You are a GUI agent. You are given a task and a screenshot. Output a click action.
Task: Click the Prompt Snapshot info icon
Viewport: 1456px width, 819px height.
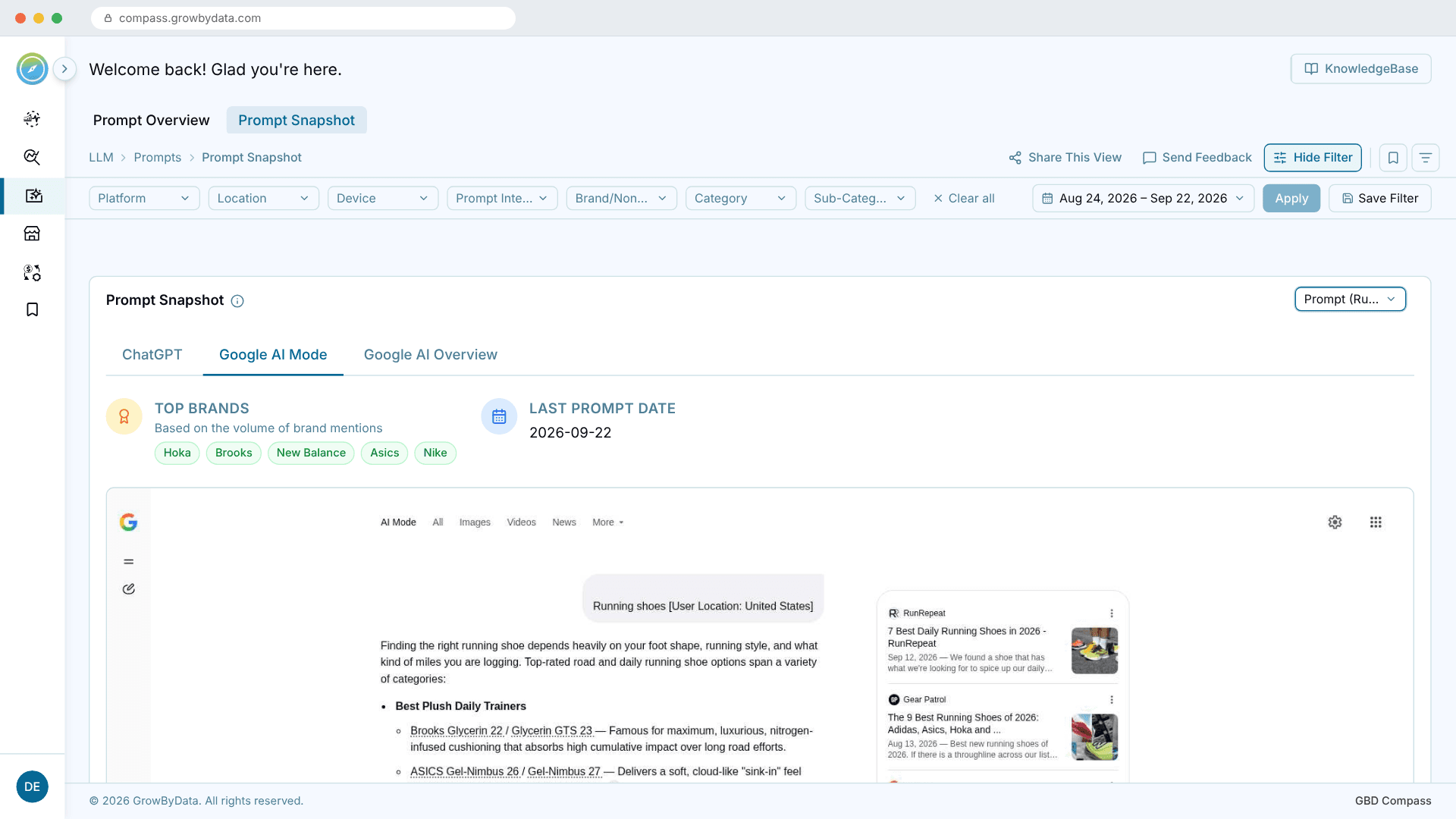237,301
